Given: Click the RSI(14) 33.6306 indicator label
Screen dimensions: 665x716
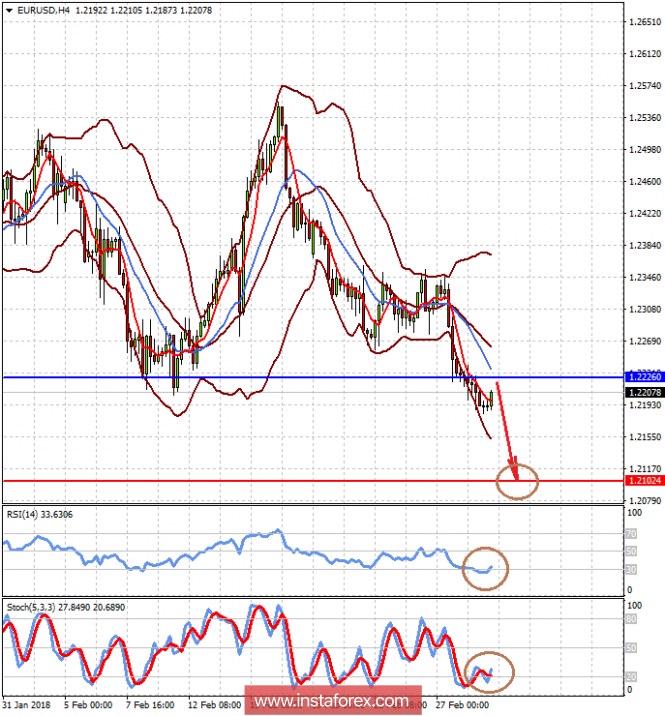Looking at the screenshot, I should pyautogui.click(x=39, y=515).
